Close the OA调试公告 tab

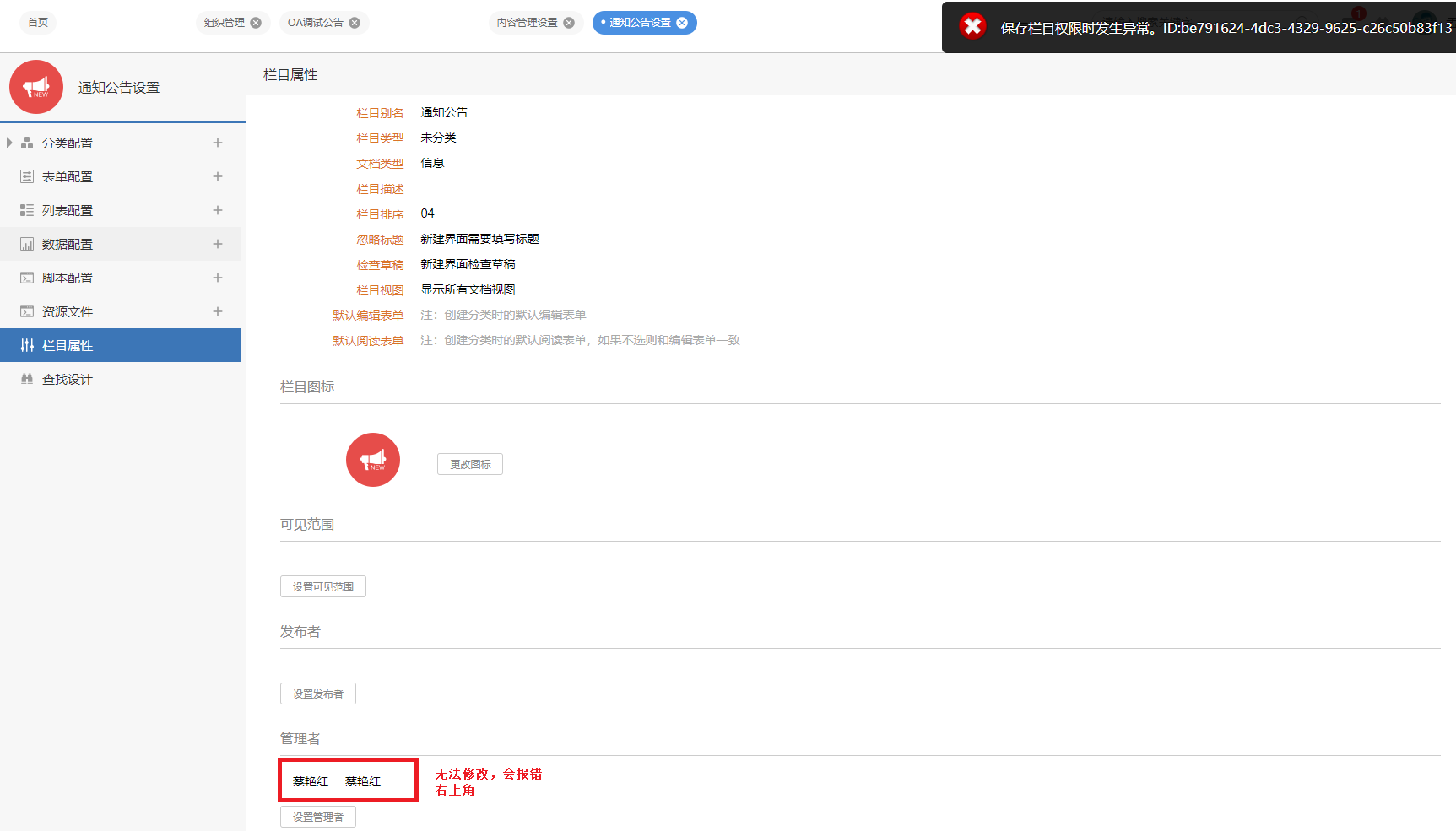point(355,23)
